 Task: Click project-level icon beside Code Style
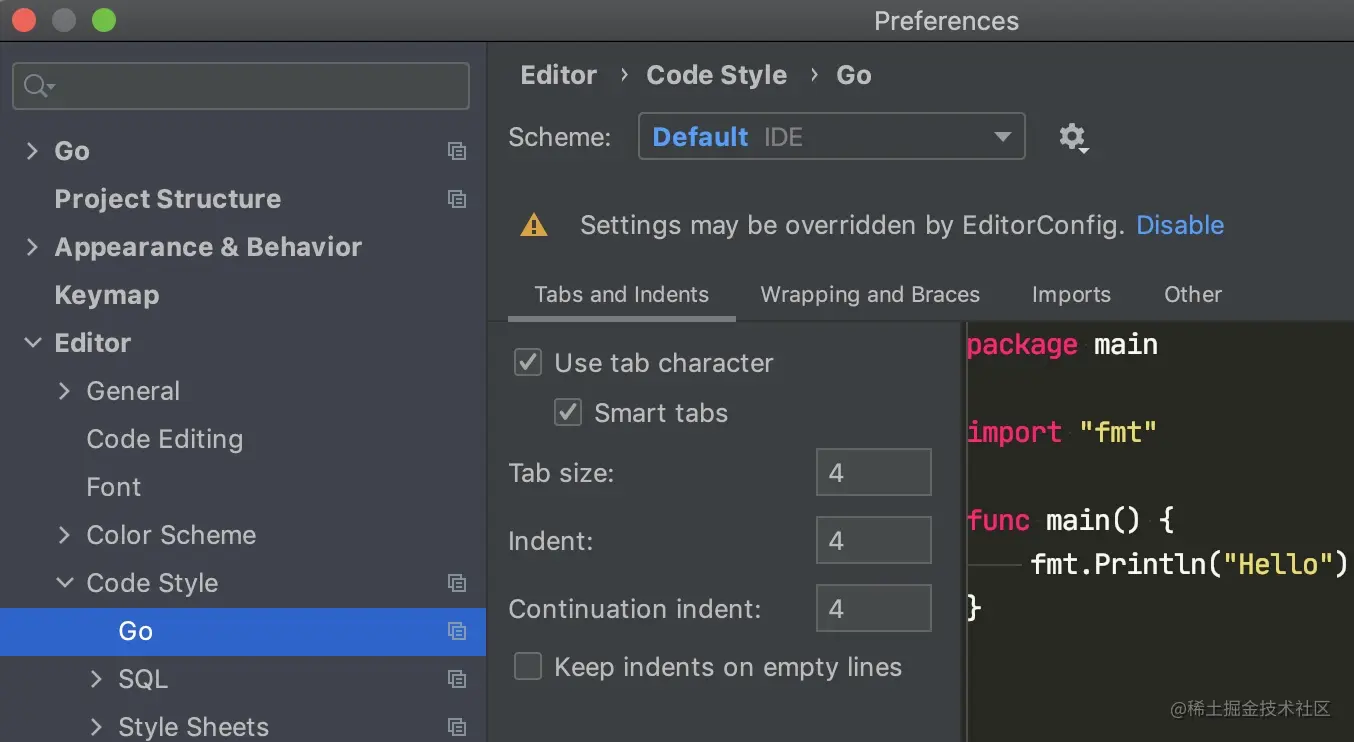pyautogui.click(x=457, y=583)
